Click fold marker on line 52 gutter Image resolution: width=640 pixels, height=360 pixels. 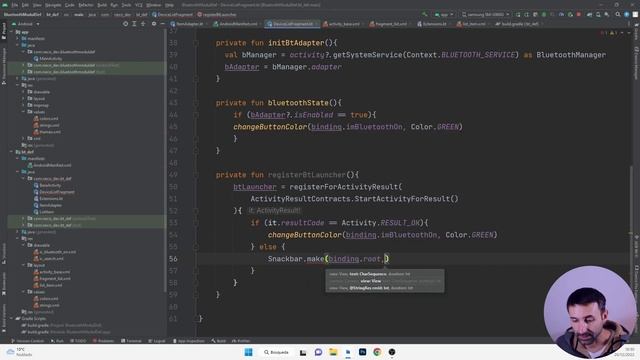[196, 211]
